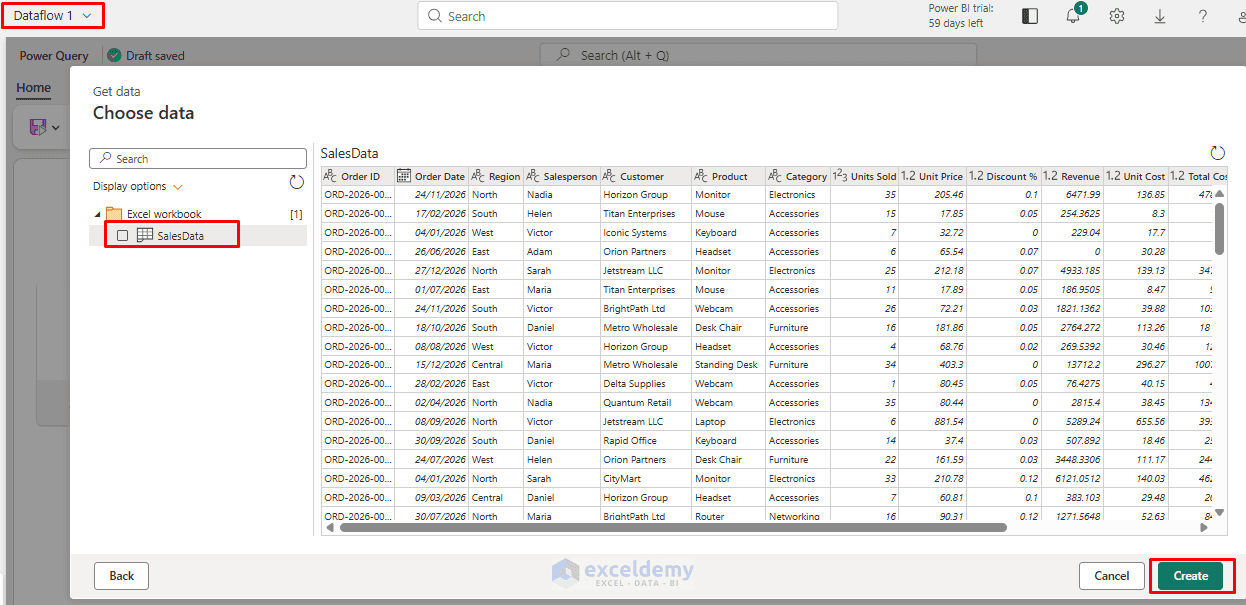1246x605 pixels.
Task: Click the Unit Cost column header
Action: pos(1136,176)
